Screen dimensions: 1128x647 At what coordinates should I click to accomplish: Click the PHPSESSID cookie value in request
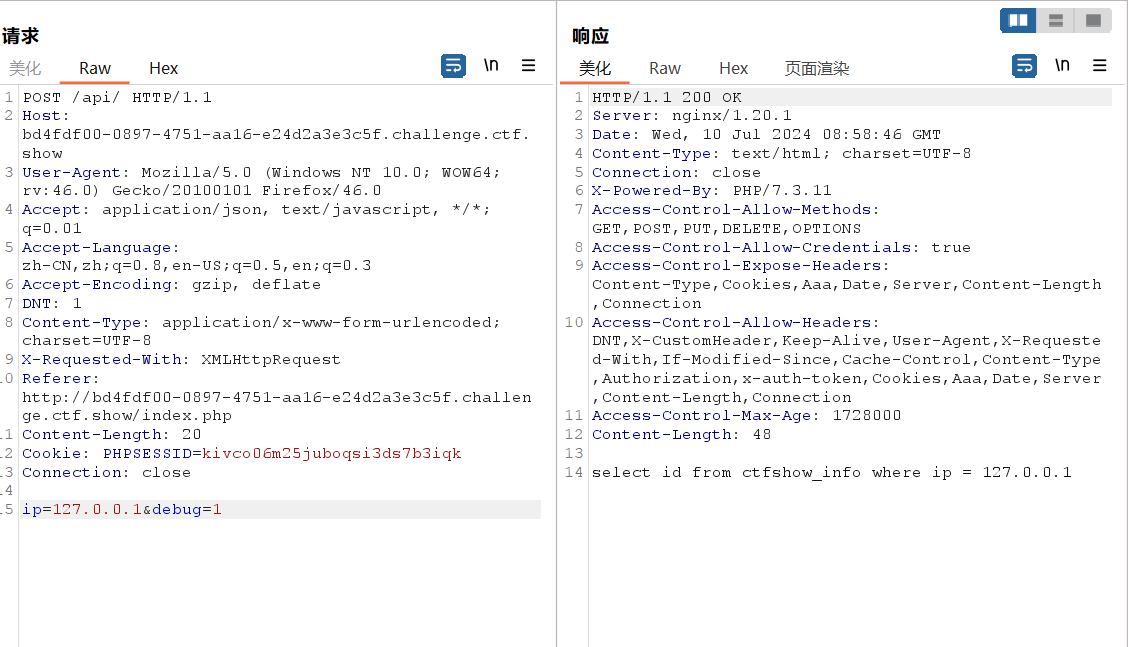(x=331, y=454)
